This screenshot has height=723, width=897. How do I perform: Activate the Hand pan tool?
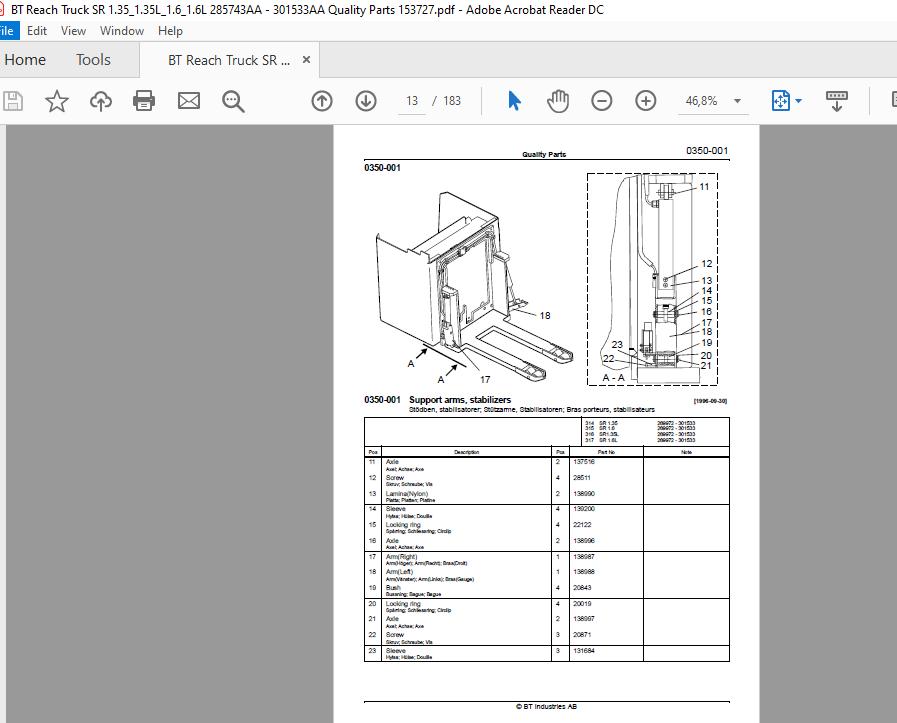558,101
